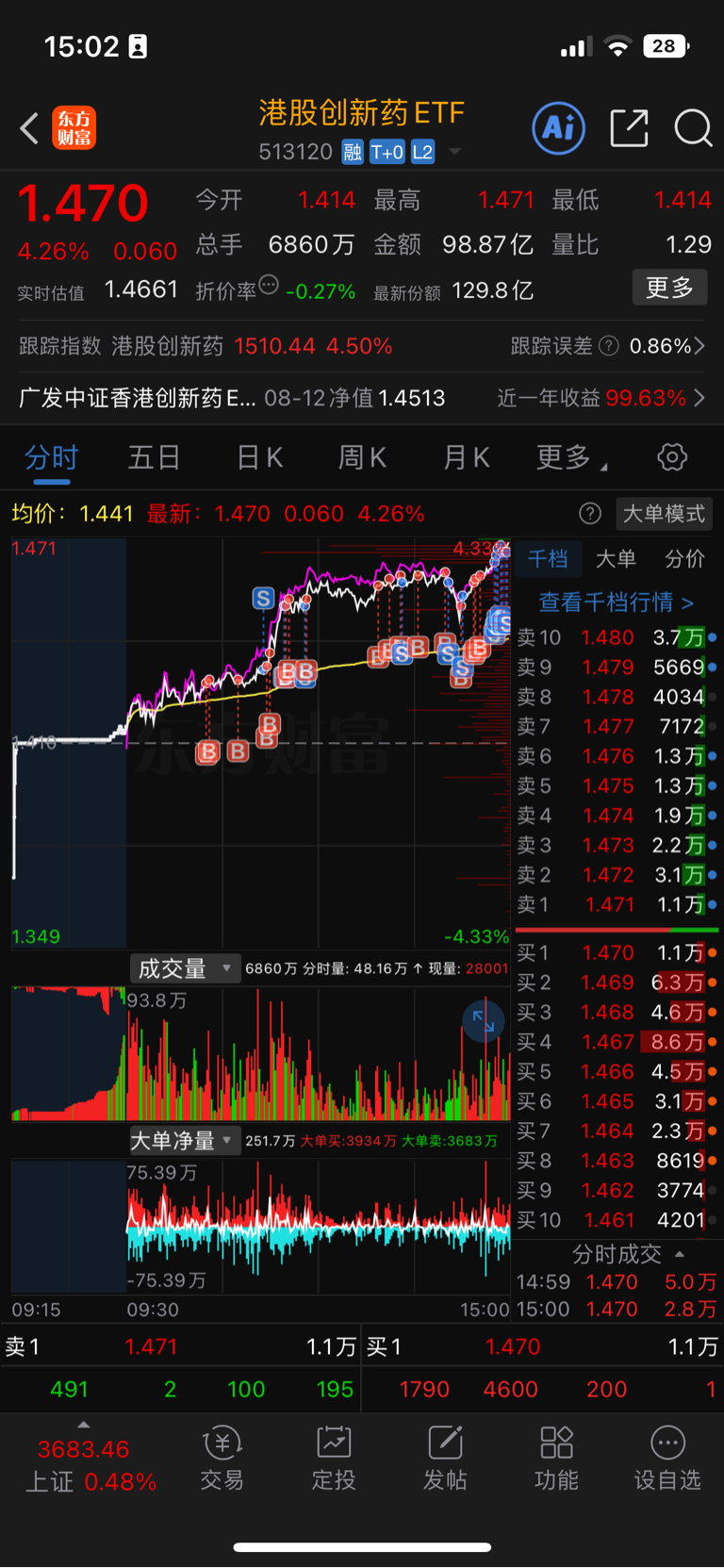Tap the bottom 卖1 1.471 queue bar
This screenshot has width=724, height=1568.
[x=180, y=1347]
